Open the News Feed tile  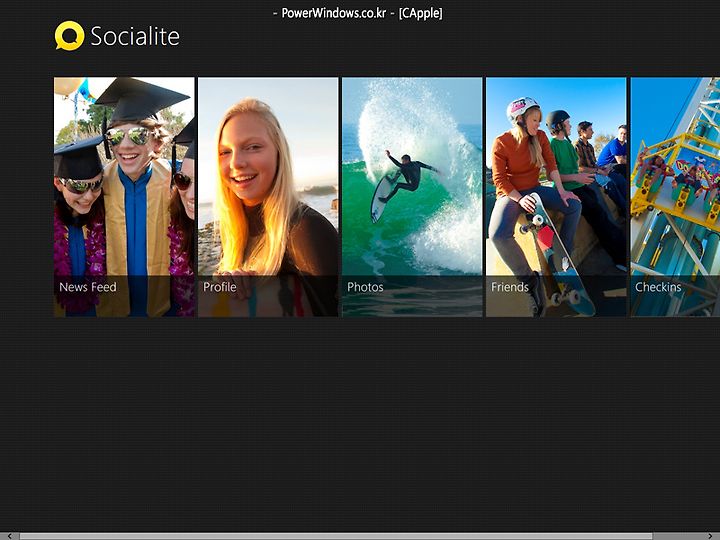(x=124, y=197)
